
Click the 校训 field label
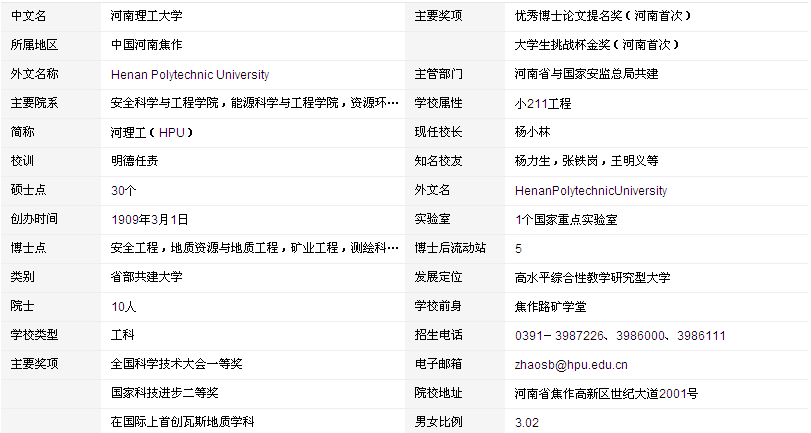click(x=22, y=161)
